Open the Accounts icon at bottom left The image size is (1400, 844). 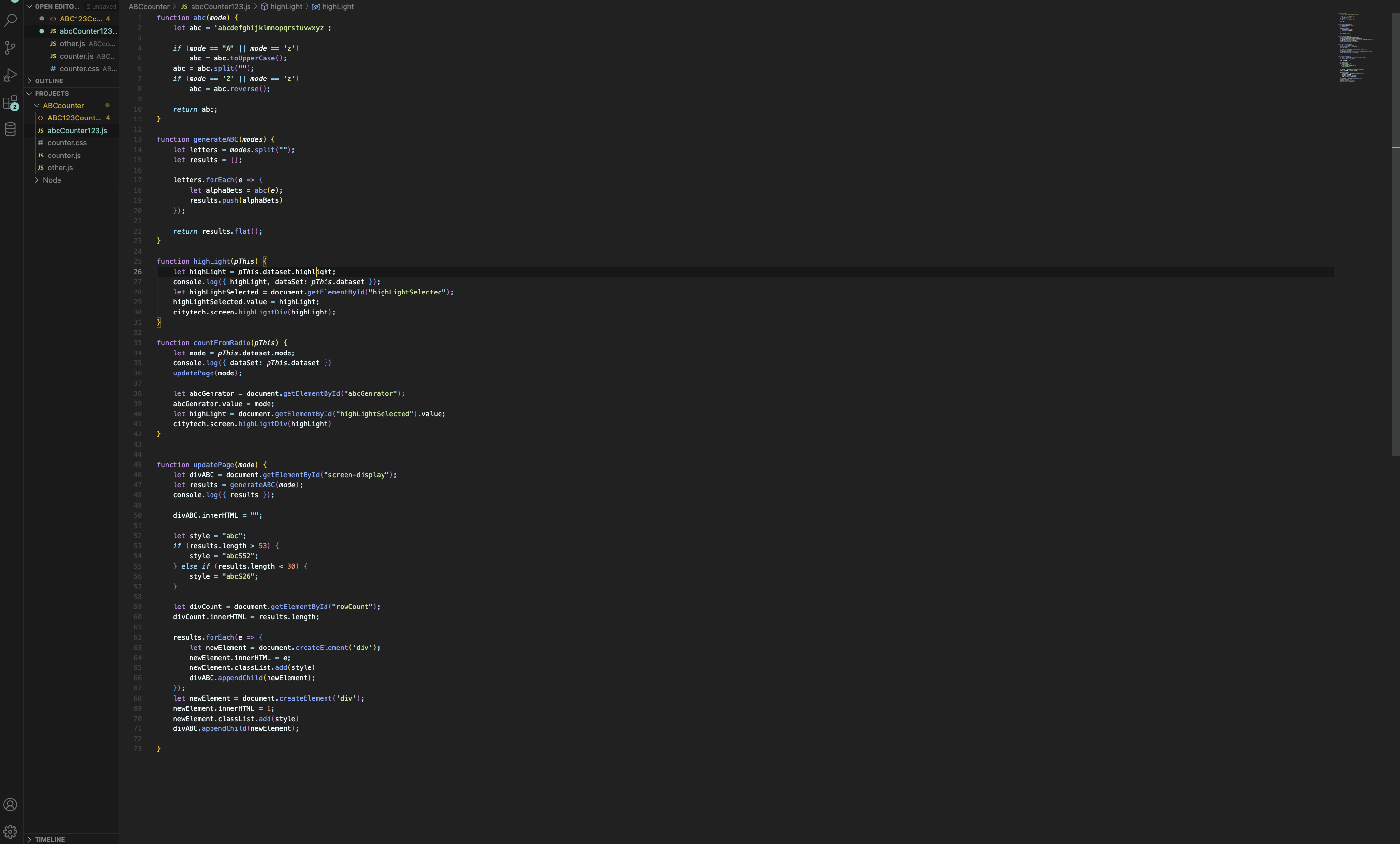[x=10, y=804]
